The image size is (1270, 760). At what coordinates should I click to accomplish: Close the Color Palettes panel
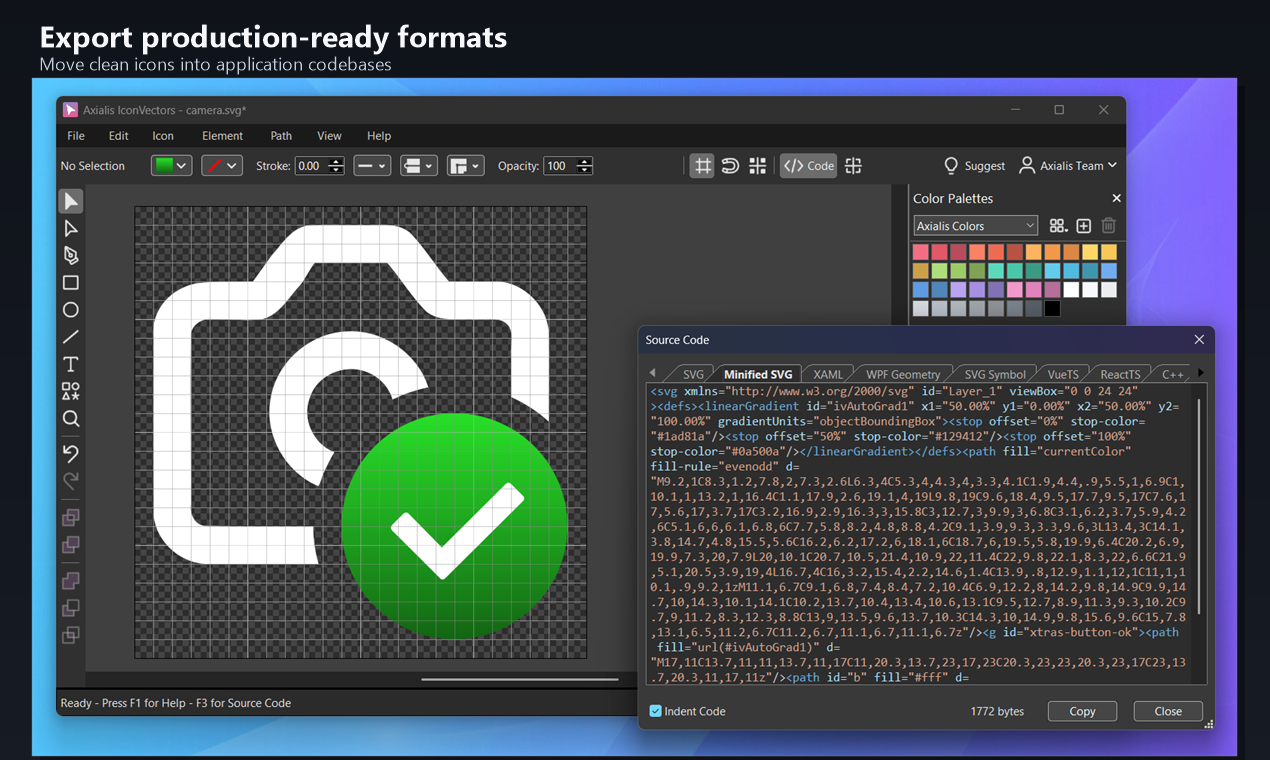coord(1117,198)
